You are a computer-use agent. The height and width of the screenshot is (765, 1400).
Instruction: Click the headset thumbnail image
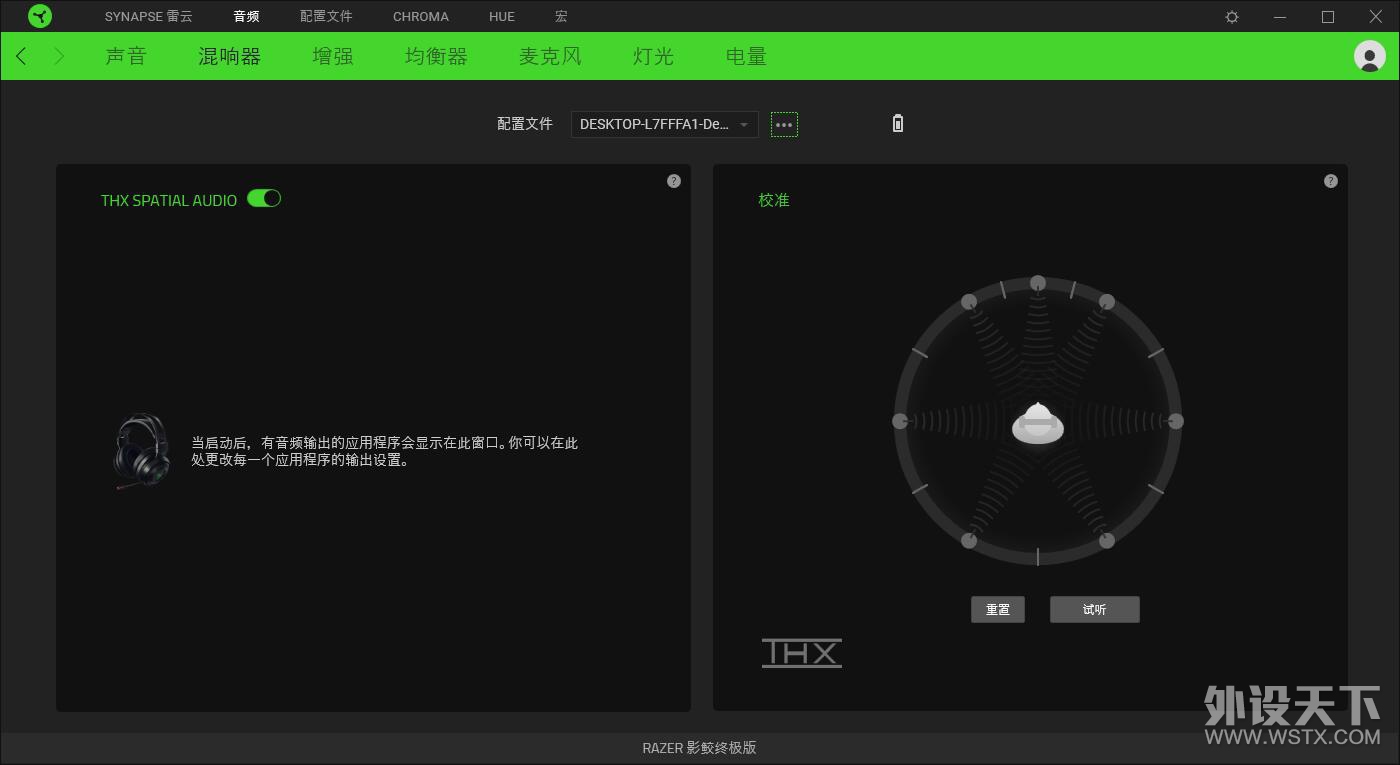142,451
